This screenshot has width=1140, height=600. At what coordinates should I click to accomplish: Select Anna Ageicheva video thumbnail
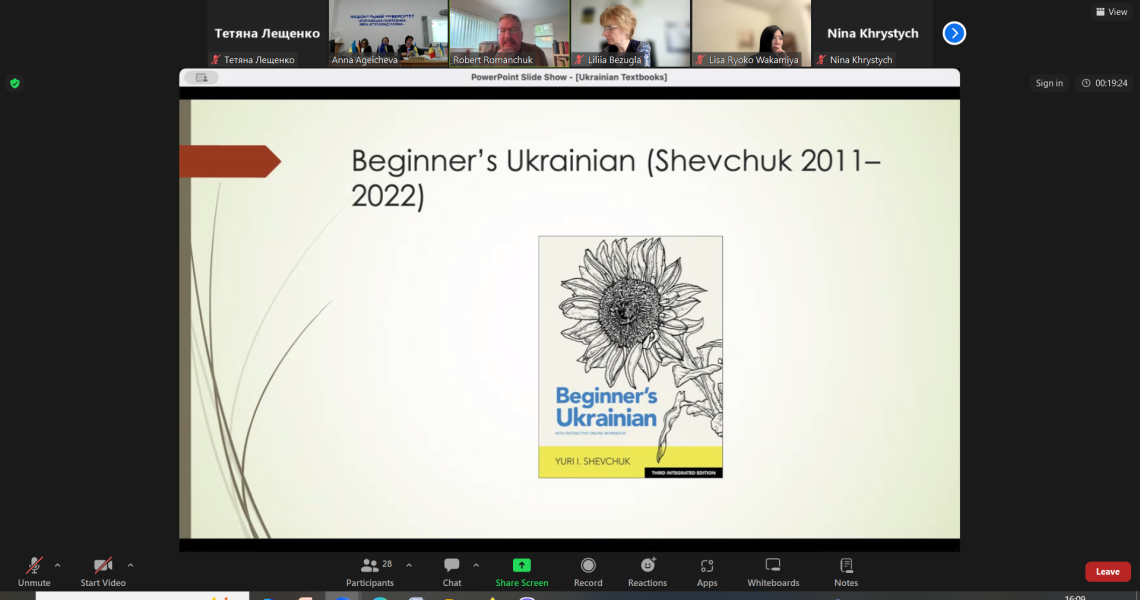coord(388,33)
